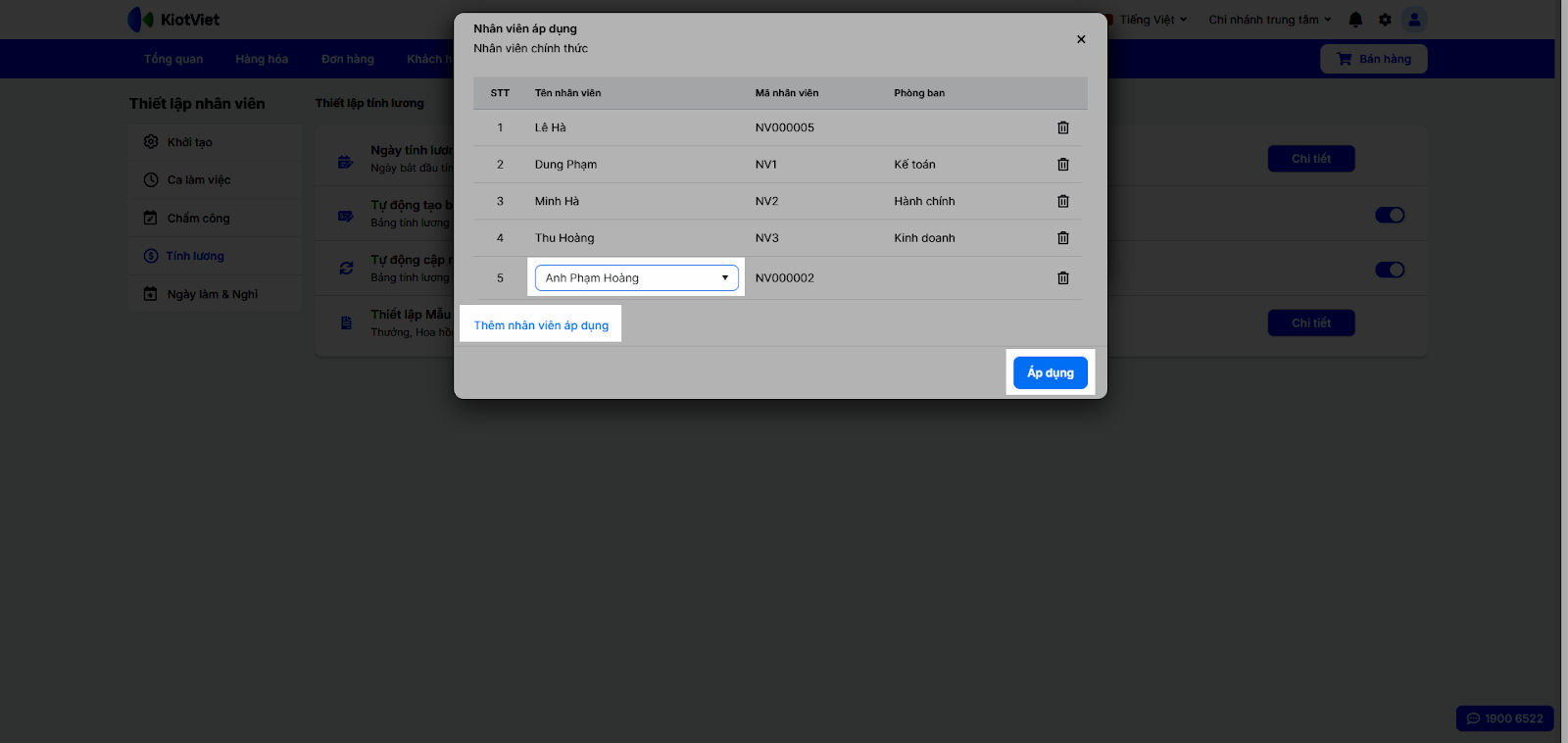
Task: Click trash icon for Minh Hà
Action: (x=1063, y=201)
